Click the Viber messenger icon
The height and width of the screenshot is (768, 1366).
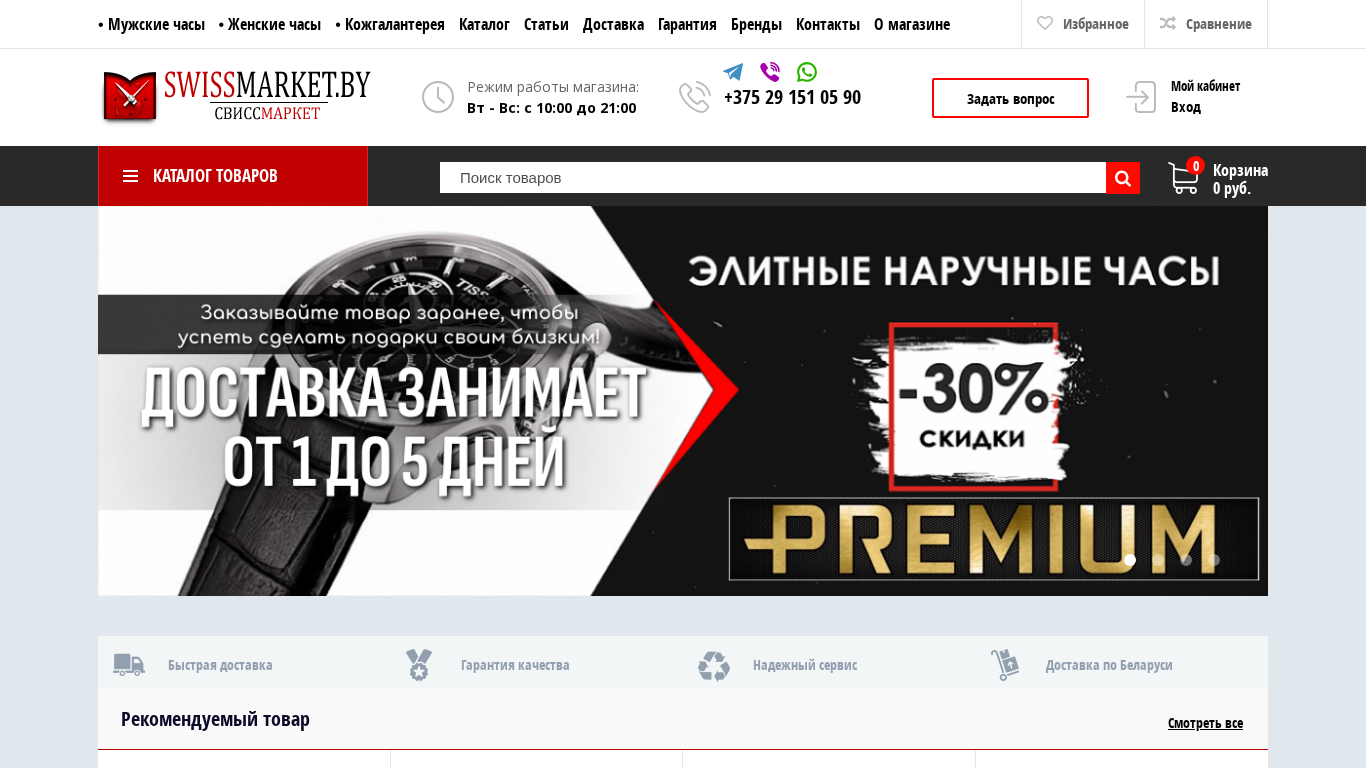(x=770, y=72)
